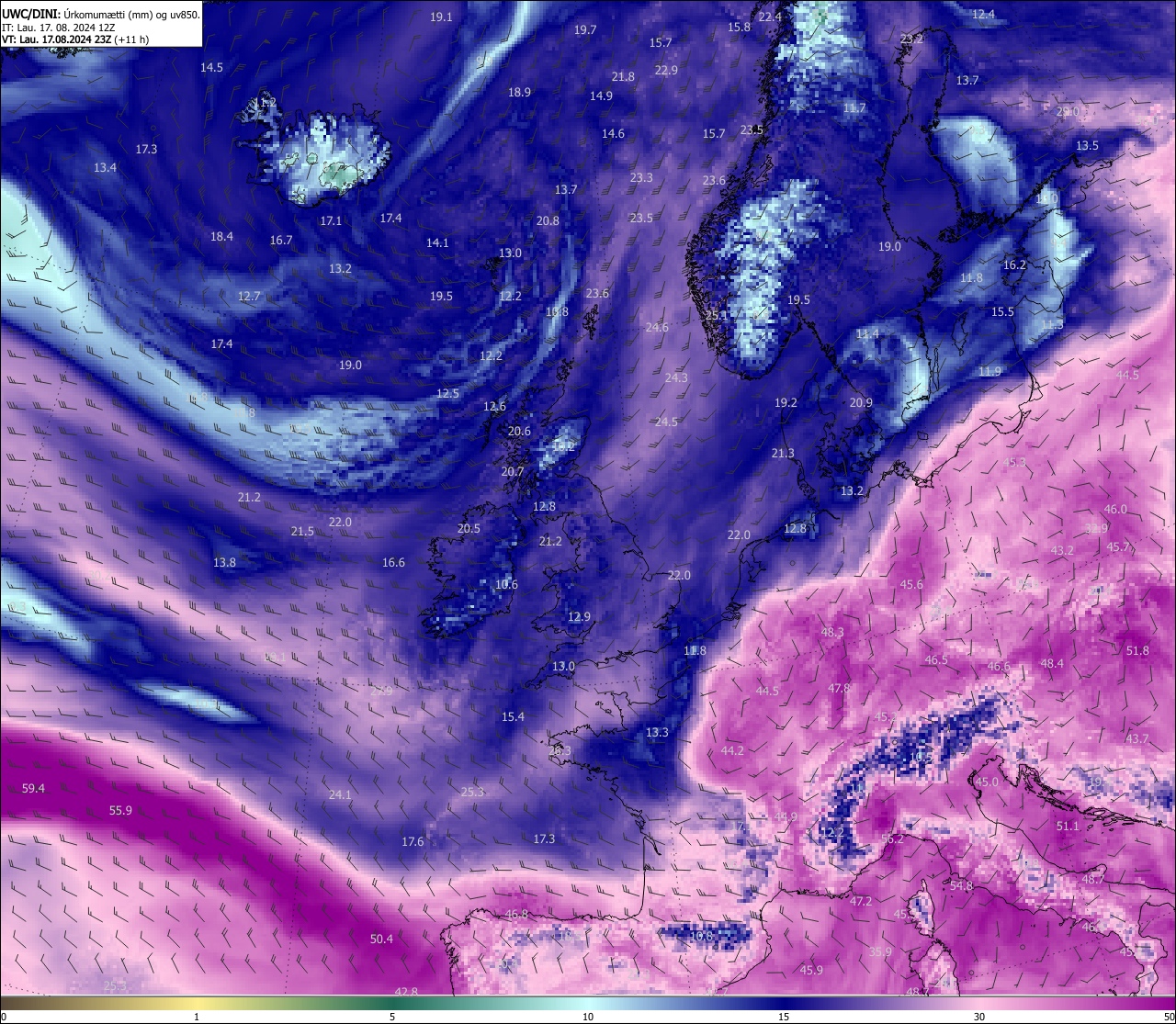The height and width of the screenshot is (1024, 1176).
Task: Click the UWC/DINI Úrkomumætti title line
Action: 101,14
